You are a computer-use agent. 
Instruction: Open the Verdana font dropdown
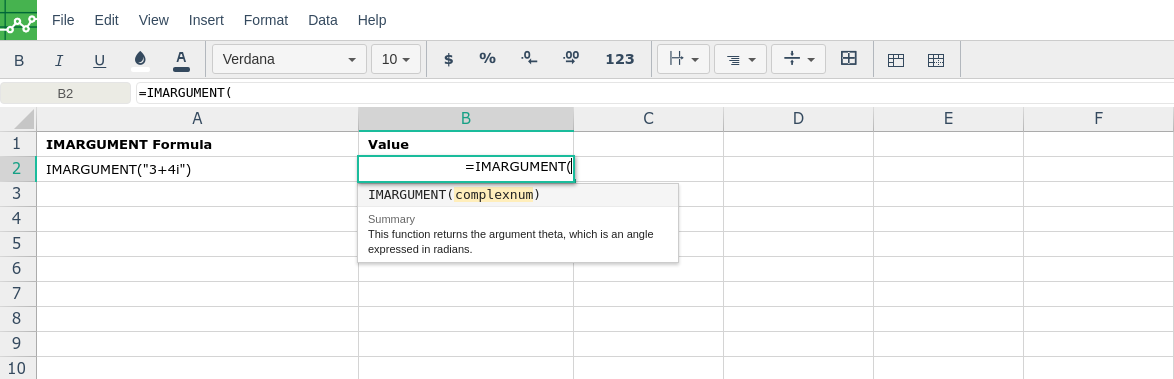[289, 59]
